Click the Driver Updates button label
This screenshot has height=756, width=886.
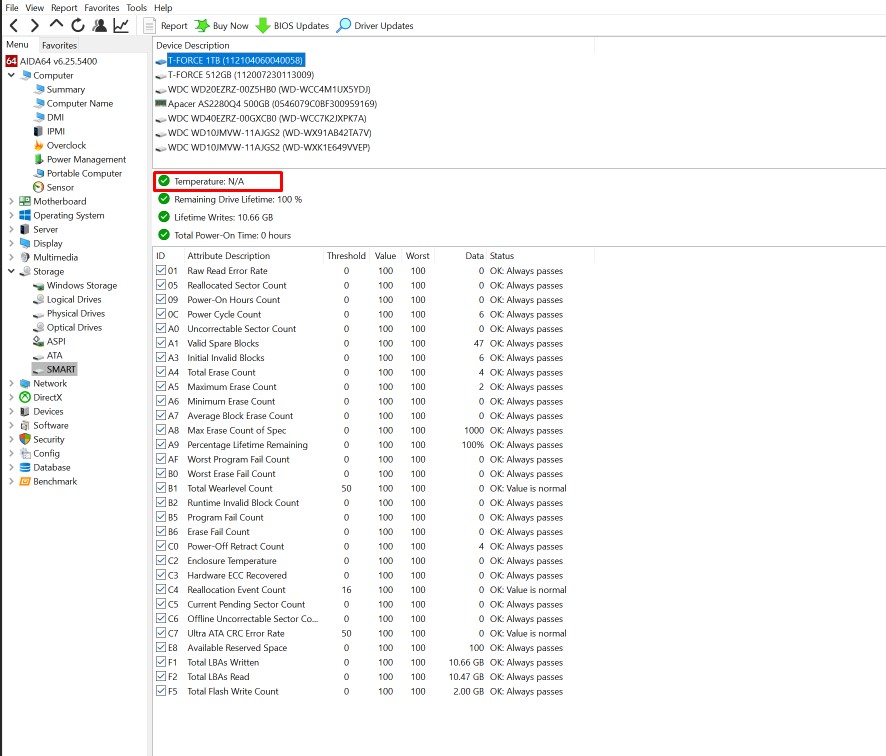pyautogui.click(x=384, y=26)
